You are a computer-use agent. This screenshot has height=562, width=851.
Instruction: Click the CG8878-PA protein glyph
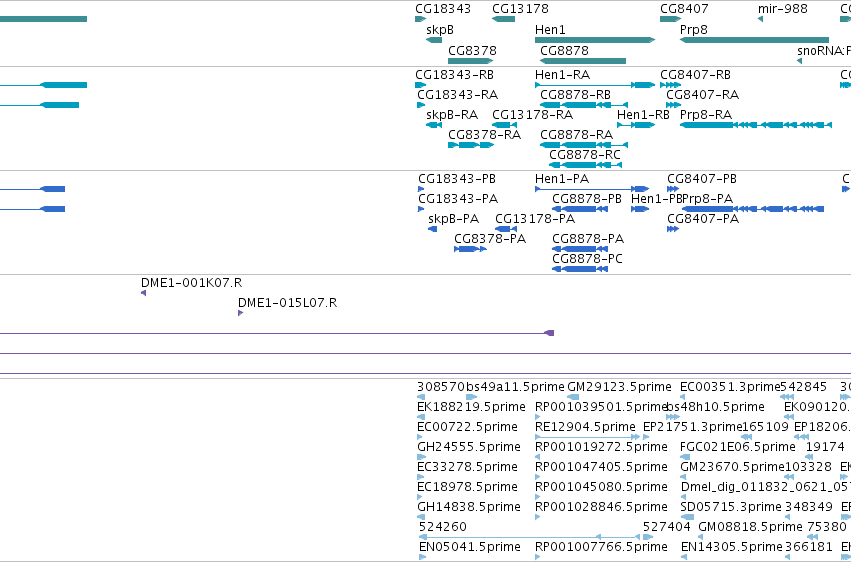click(580, 249)
